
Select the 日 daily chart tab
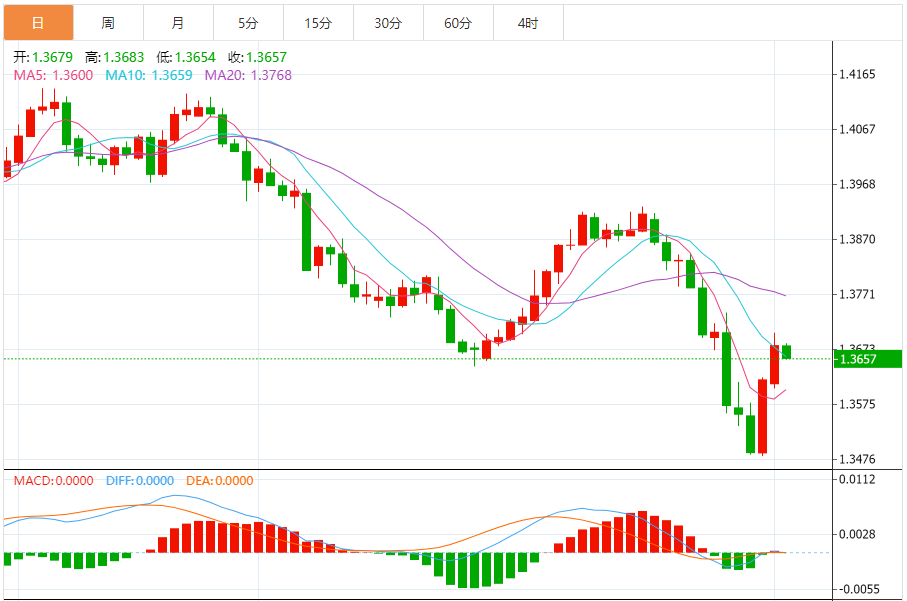[x=37, y=23]
